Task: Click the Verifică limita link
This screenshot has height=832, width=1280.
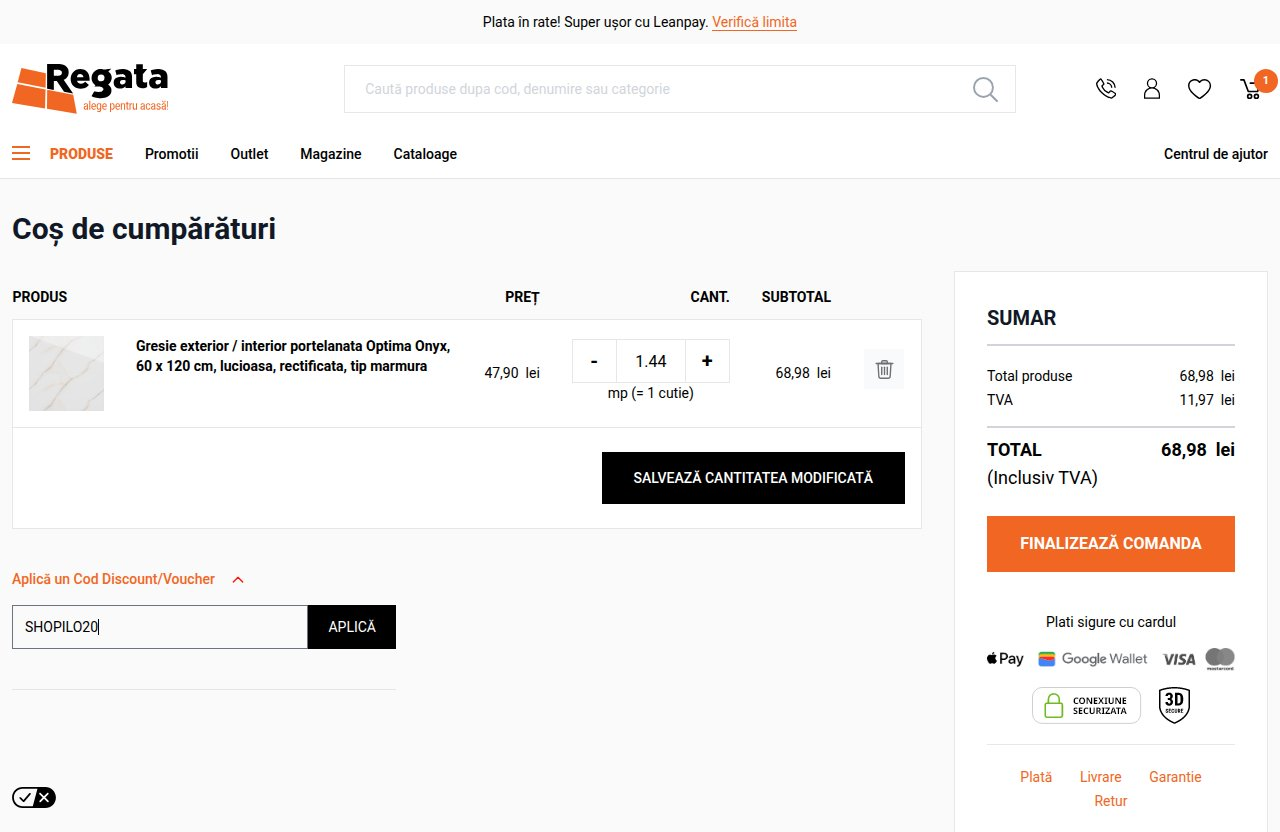Action: pos(754,22)
